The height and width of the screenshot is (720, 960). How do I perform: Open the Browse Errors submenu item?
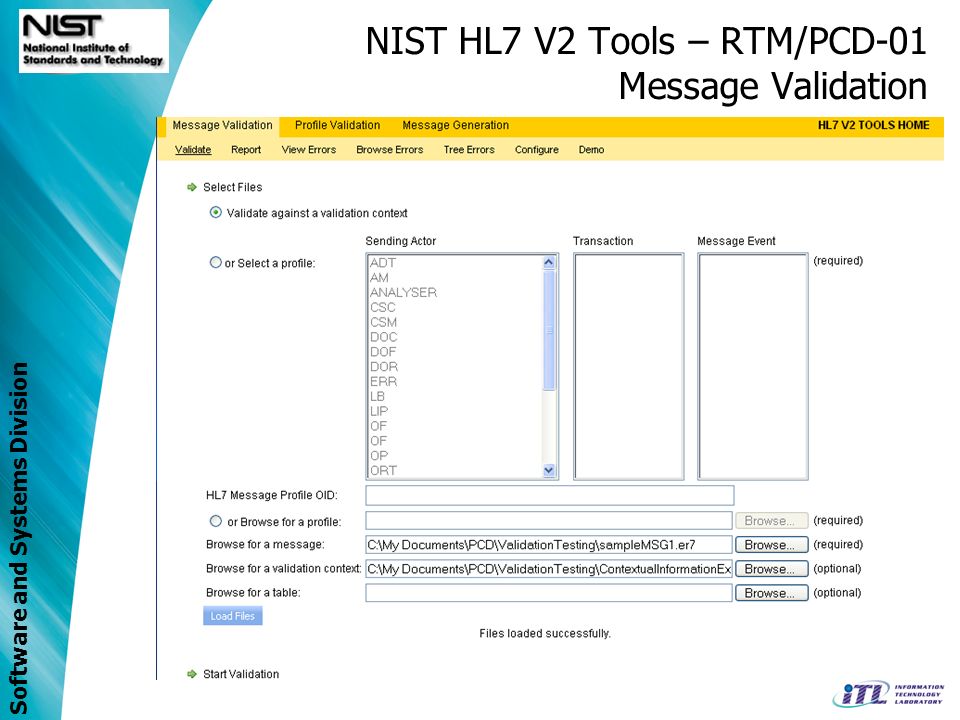tap(389, 149)
